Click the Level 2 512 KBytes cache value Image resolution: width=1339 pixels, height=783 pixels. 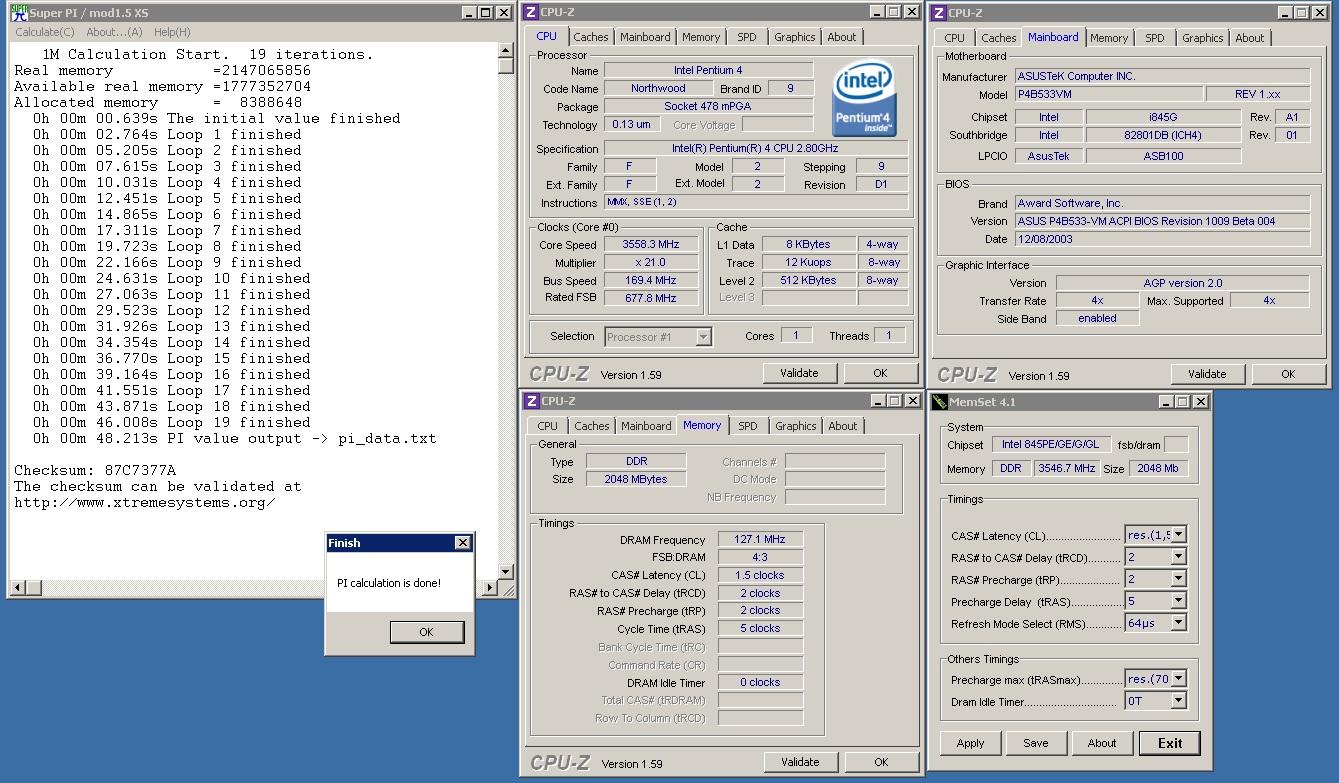(808, 281)
